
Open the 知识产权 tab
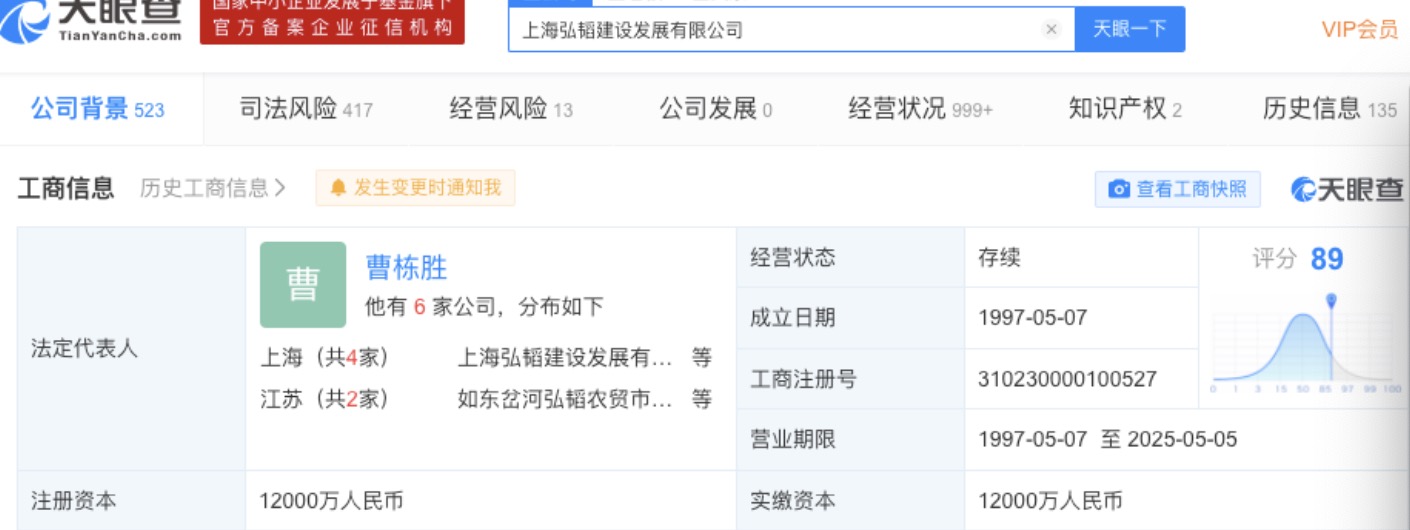coord(1125,109)
